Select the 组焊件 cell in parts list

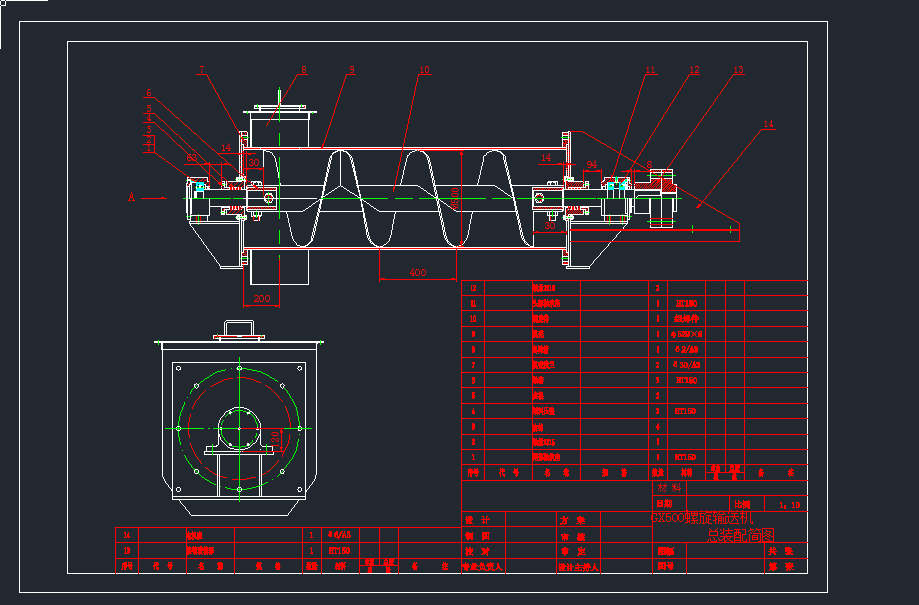[x=686, y=318]
